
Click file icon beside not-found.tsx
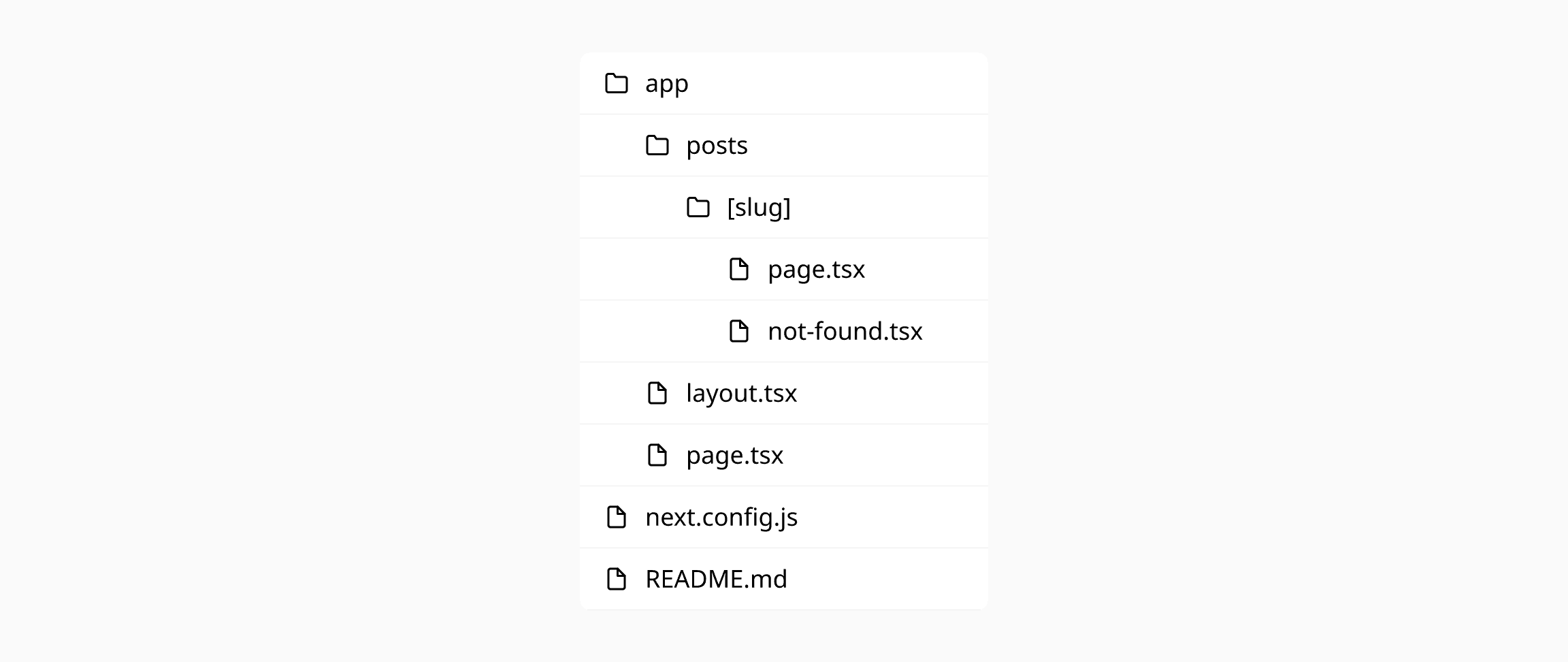coord(739,331)
